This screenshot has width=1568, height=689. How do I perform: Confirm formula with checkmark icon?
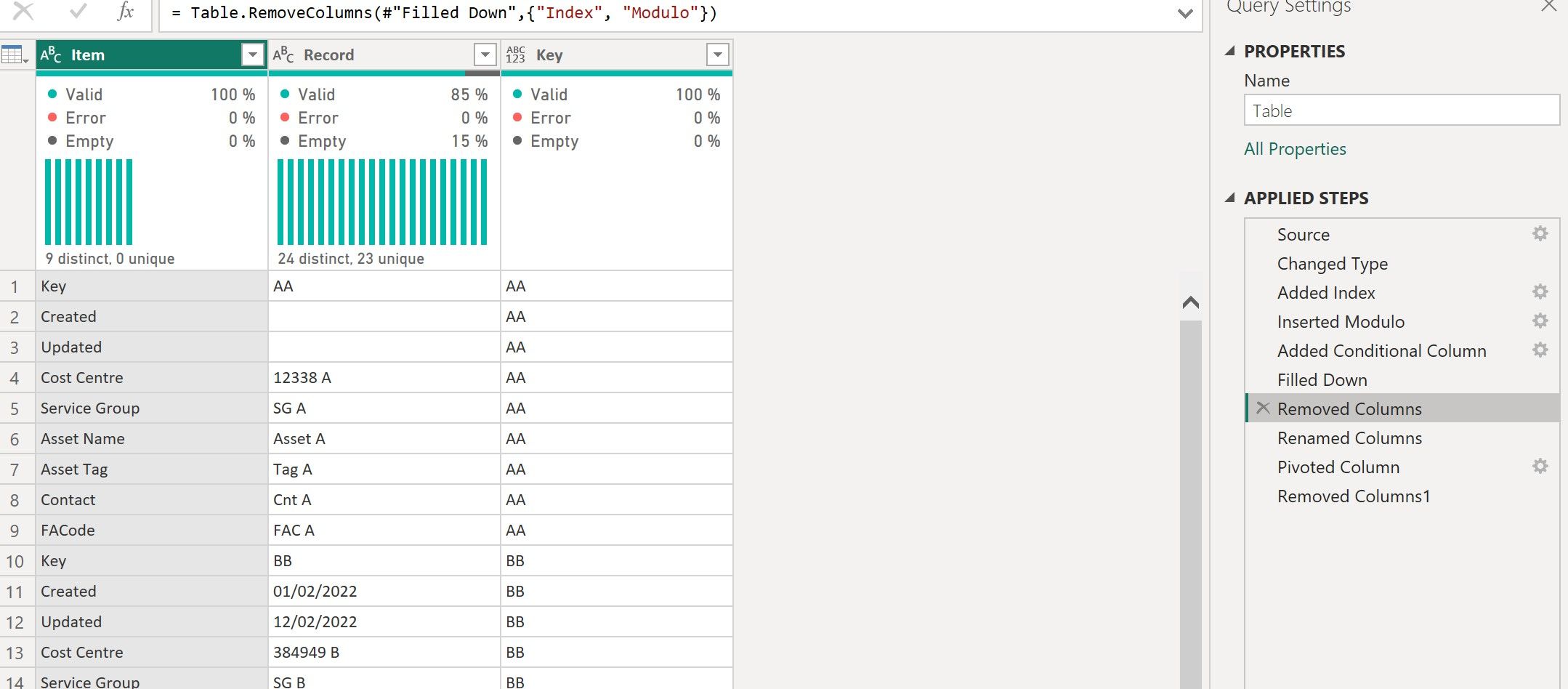click(78, 11)
